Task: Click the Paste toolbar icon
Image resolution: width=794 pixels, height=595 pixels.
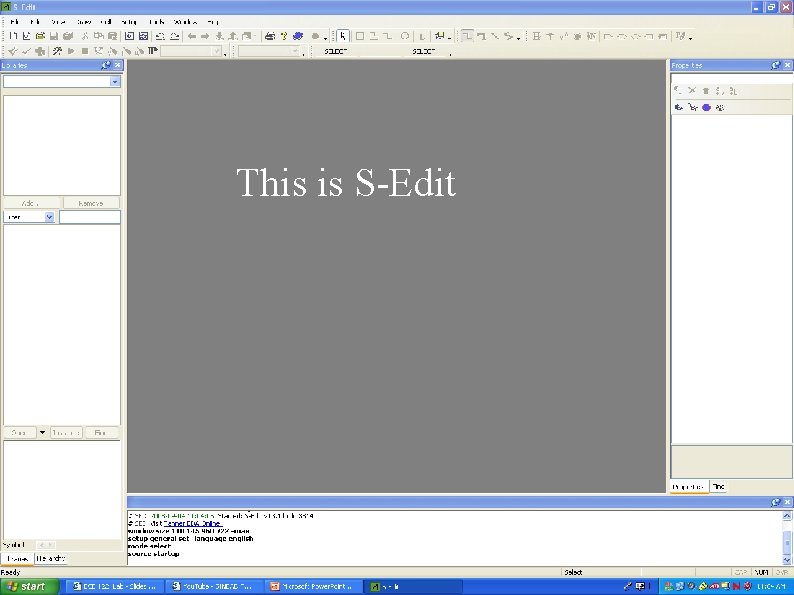Action: 112,36
